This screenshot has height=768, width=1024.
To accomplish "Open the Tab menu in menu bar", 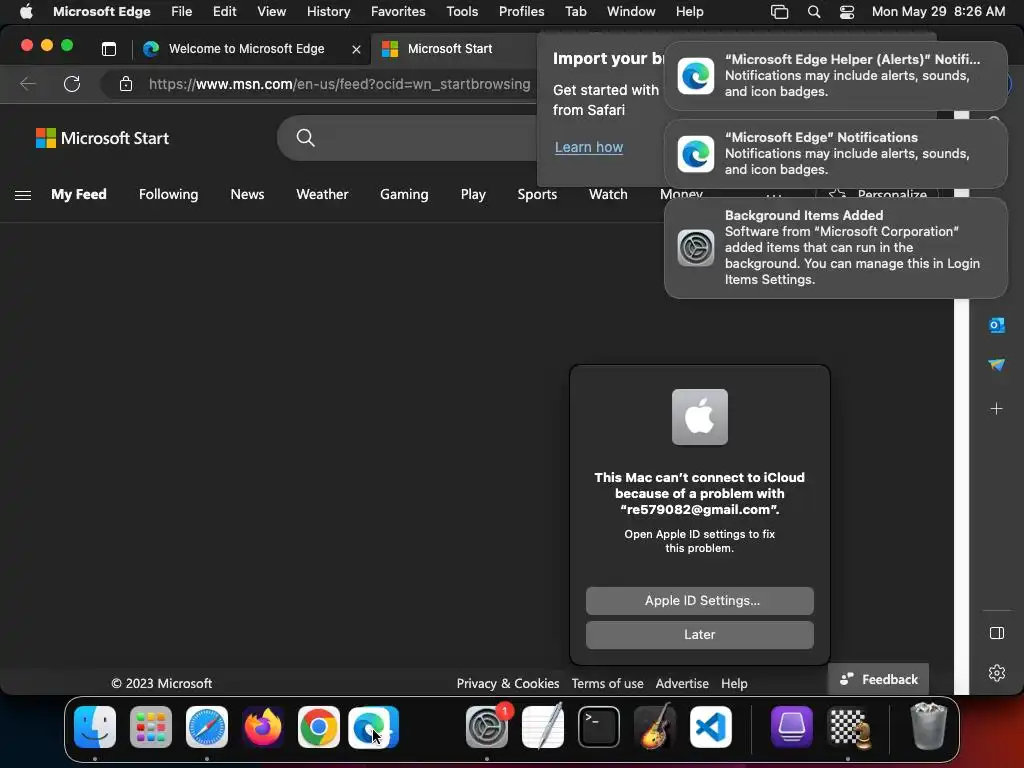I will click(575, 11).
